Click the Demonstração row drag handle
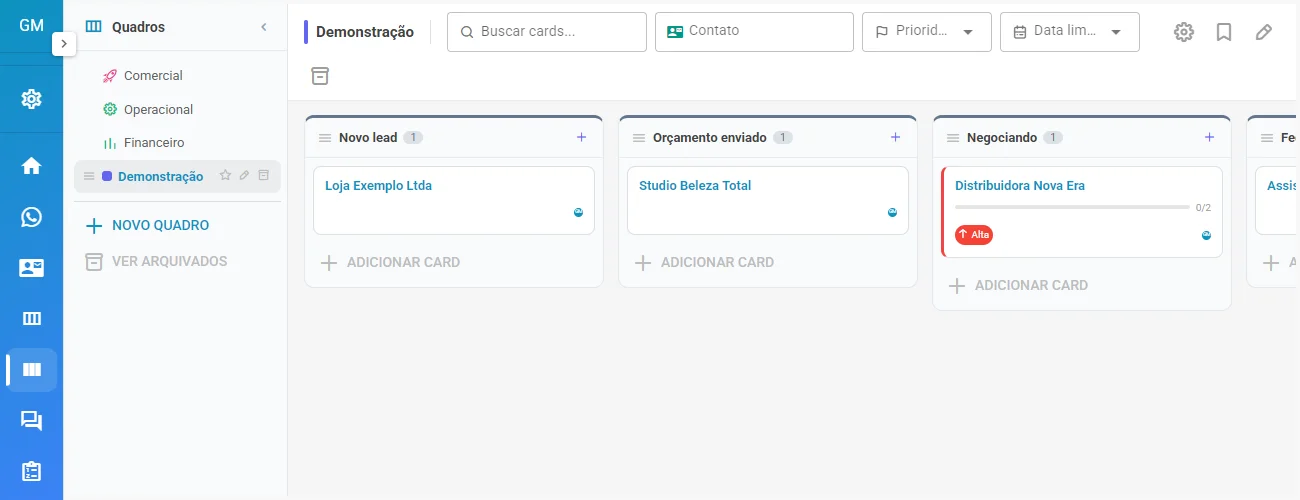 89,176
